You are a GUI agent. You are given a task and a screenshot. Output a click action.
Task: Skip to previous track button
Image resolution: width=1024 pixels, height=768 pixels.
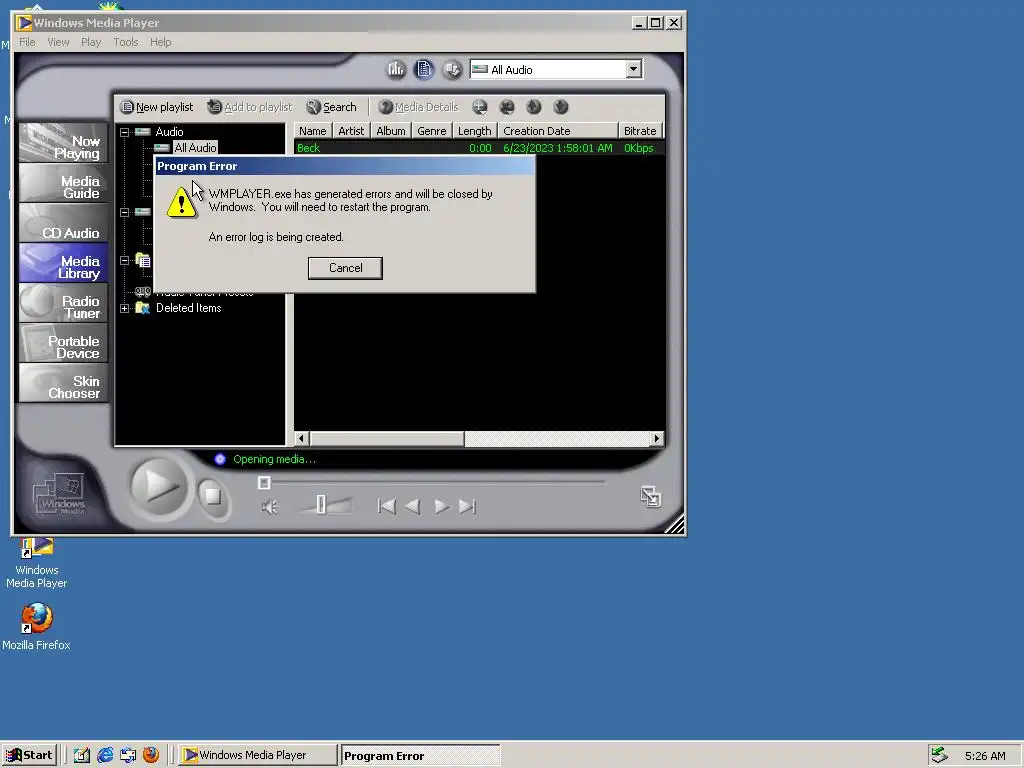(x=387, y=506)
